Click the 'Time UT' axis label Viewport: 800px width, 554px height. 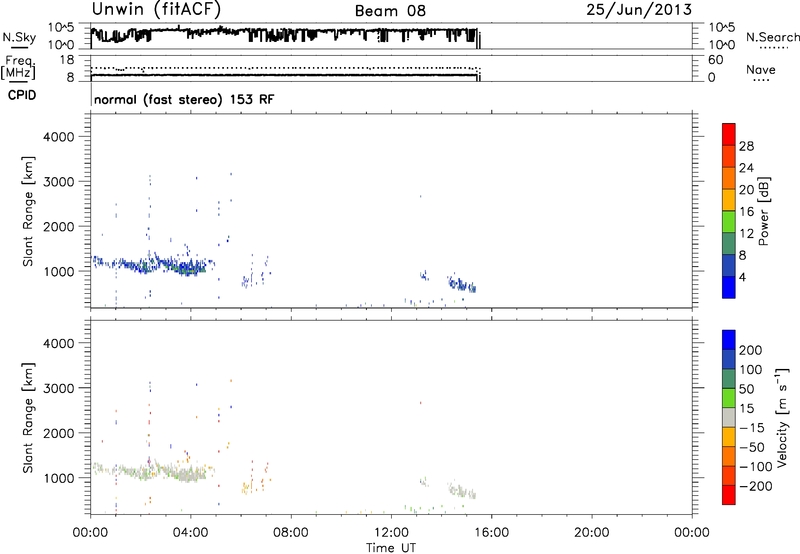click(391, 548)
